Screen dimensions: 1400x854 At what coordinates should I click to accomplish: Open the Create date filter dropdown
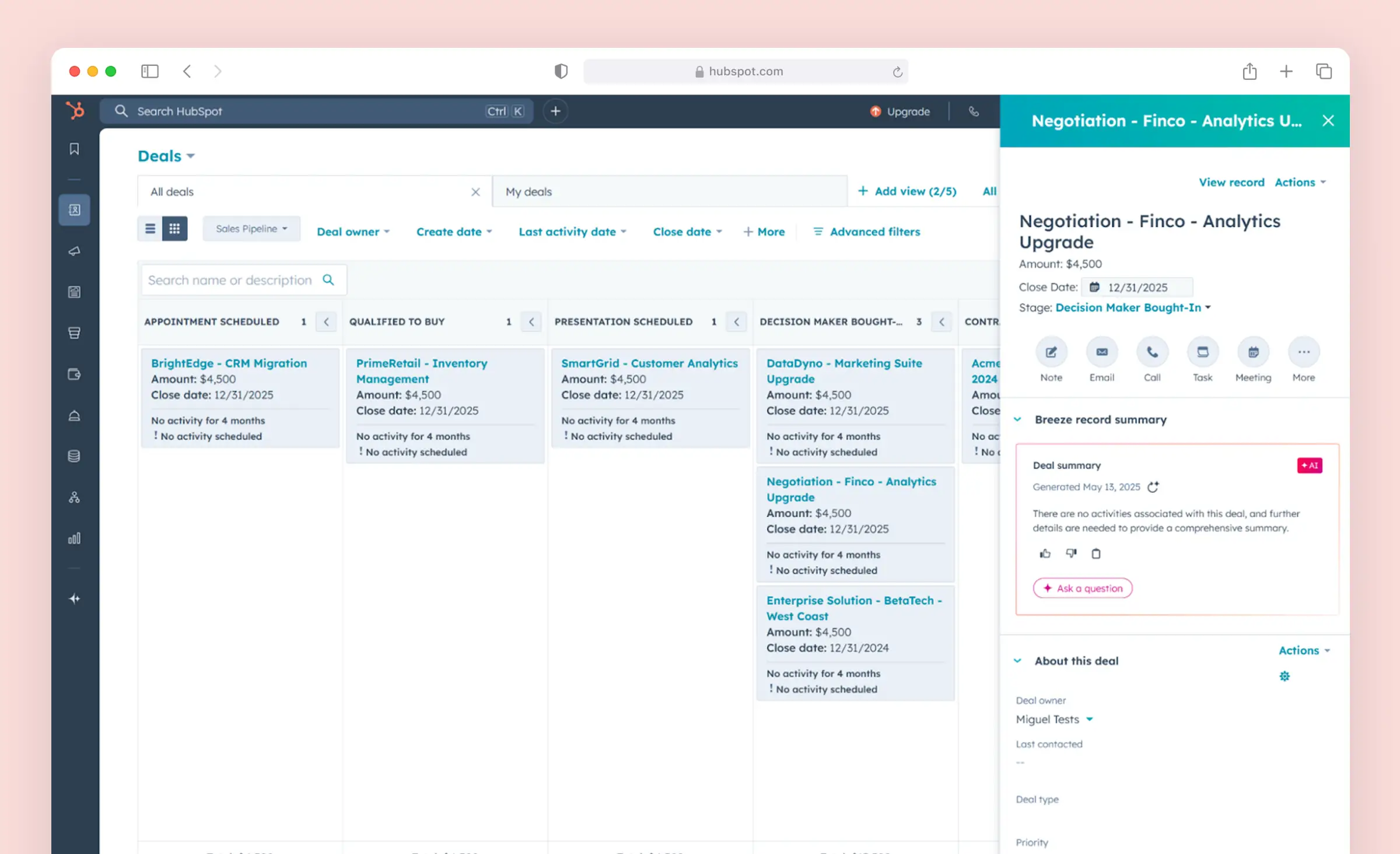click(x=454, y=232)
